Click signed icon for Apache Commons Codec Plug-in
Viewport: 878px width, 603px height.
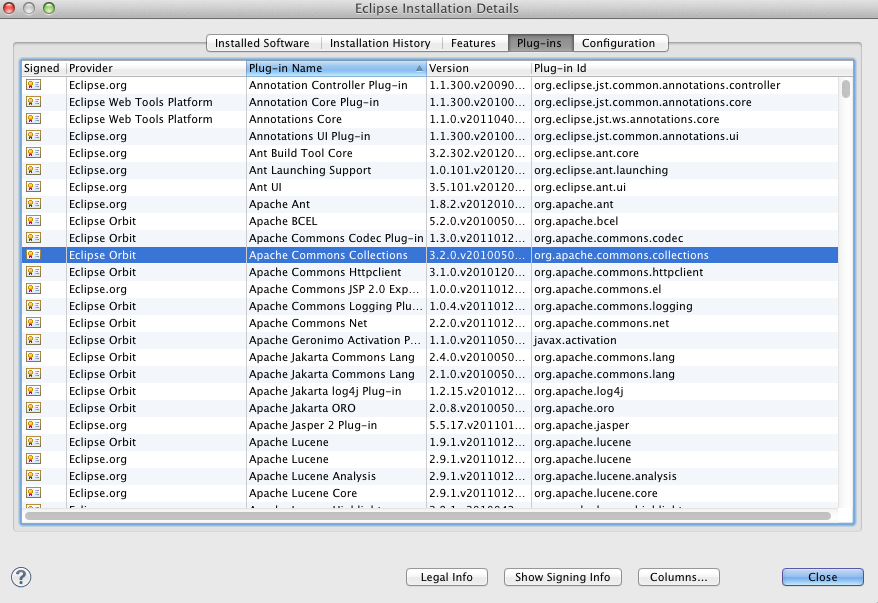pyautogui.click(x=34, y=238)
